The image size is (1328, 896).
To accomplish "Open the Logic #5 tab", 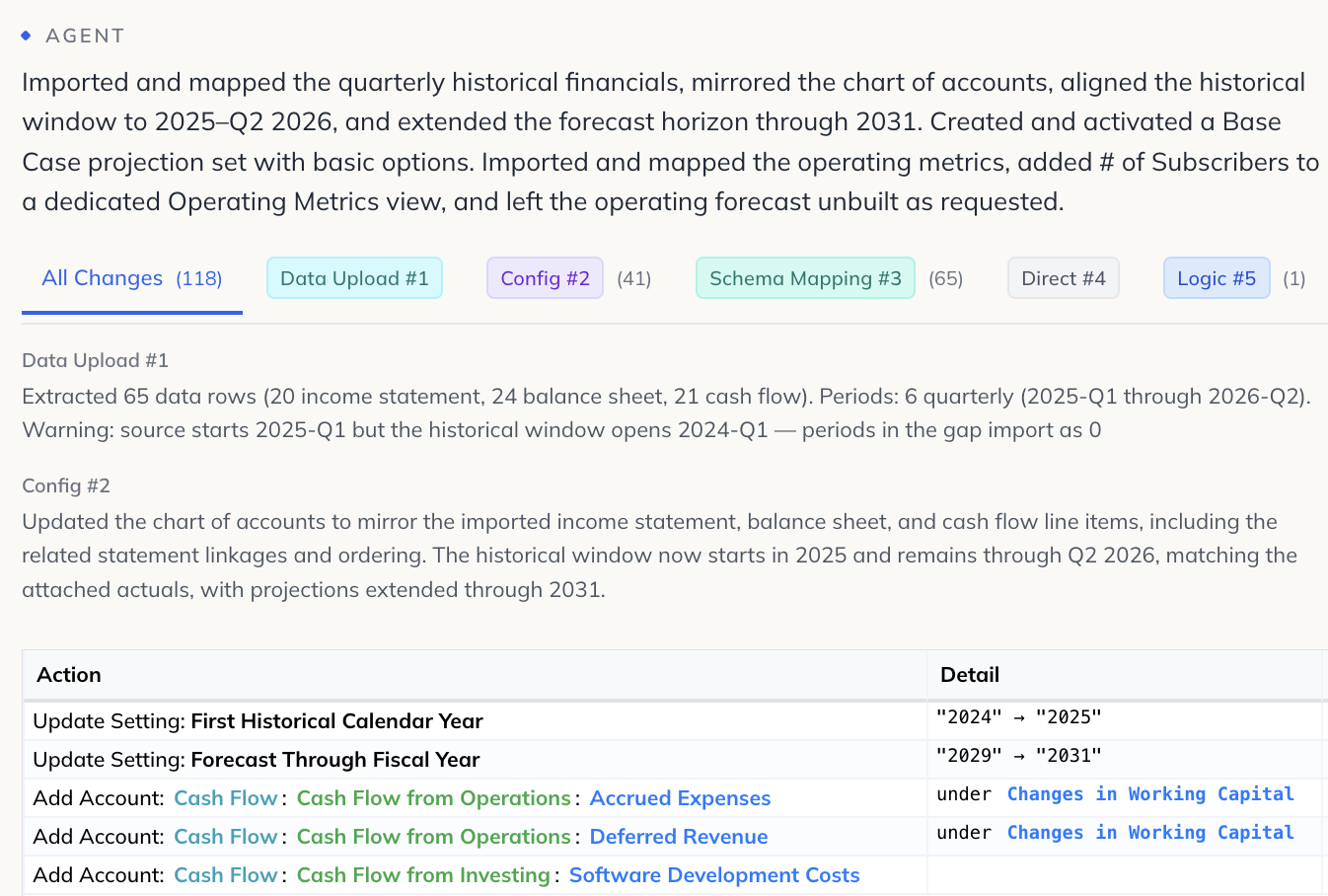I will [1217, 278].
